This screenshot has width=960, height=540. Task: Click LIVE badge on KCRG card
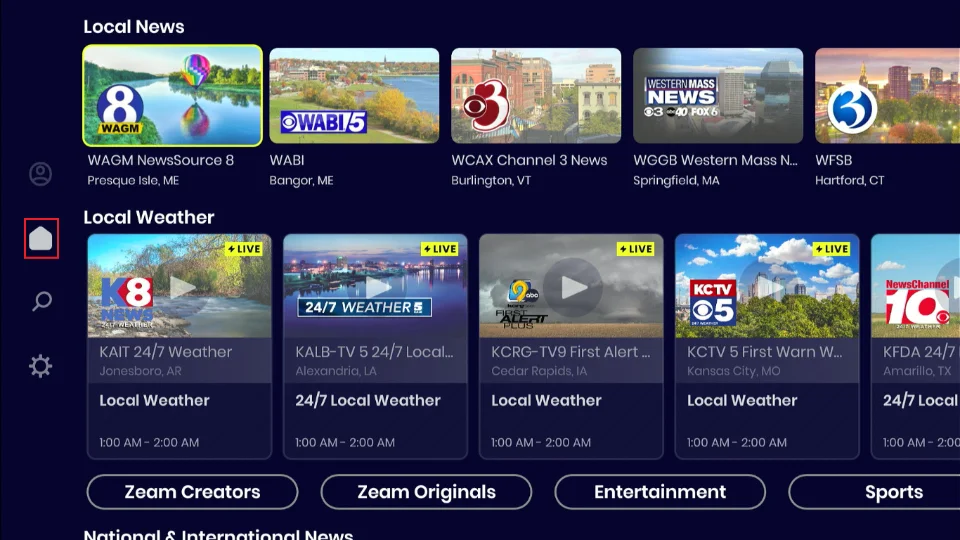(636, 249)
